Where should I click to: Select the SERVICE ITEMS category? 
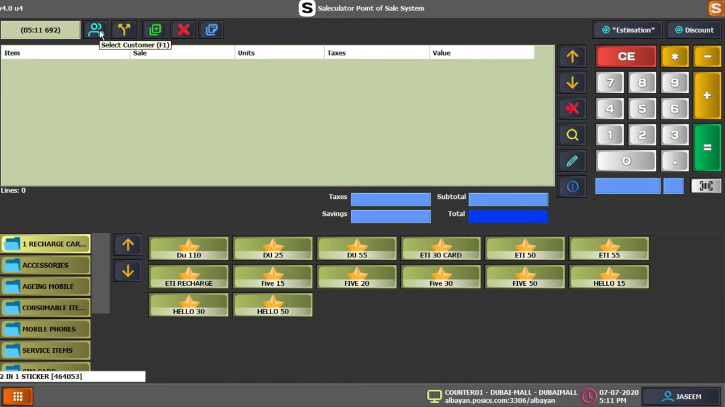[45, 350]
